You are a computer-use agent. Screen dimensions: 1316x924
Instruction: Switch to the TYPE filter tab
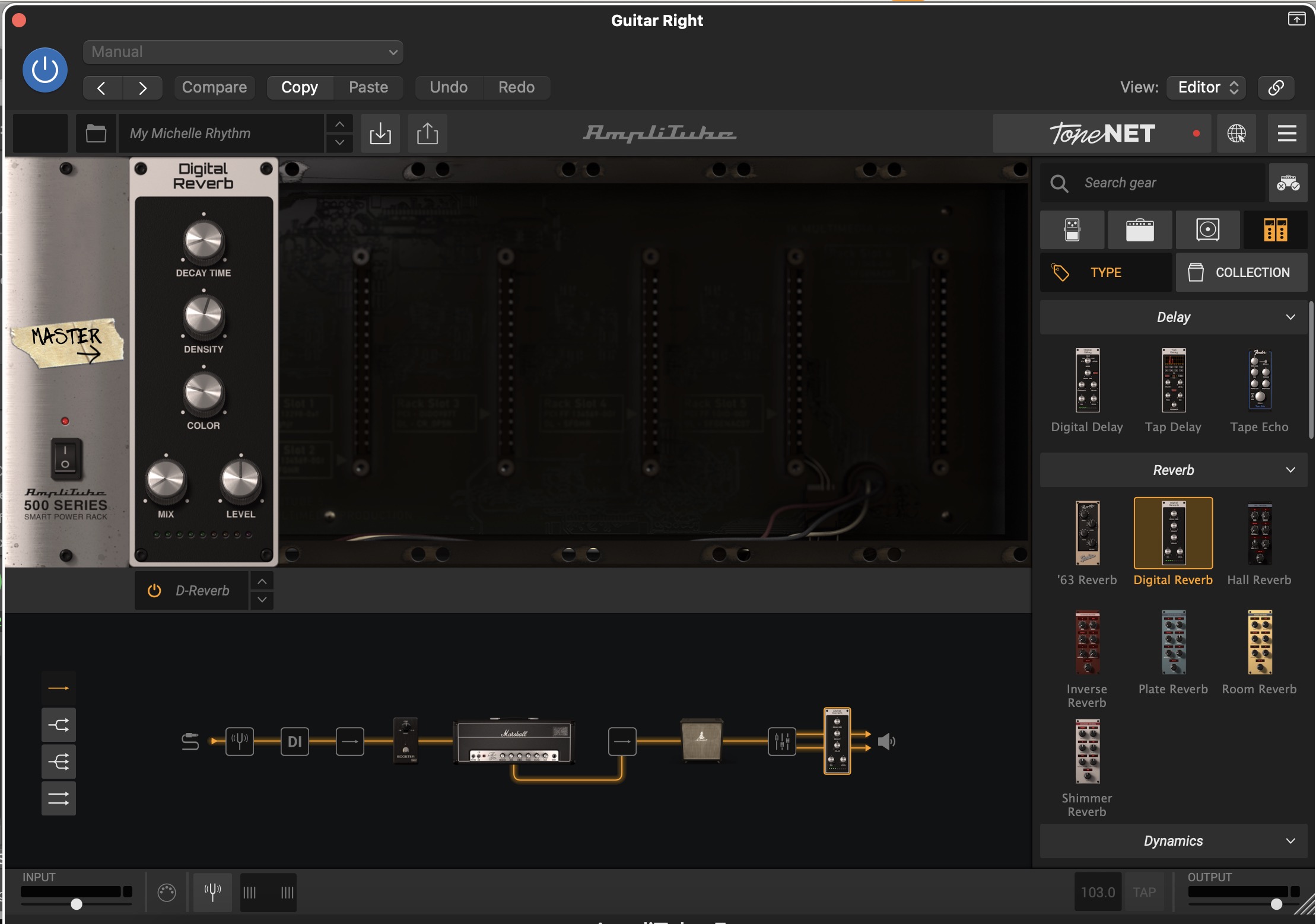[1106, 272]
